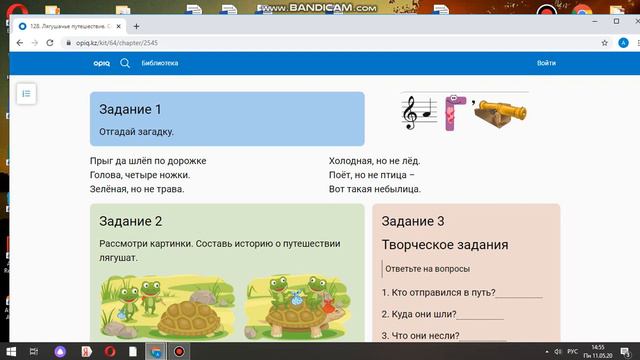The height and width of the screenshot is (360, 640).
Task: Open the Opera taskbar icon
Action: coord(110,351)
